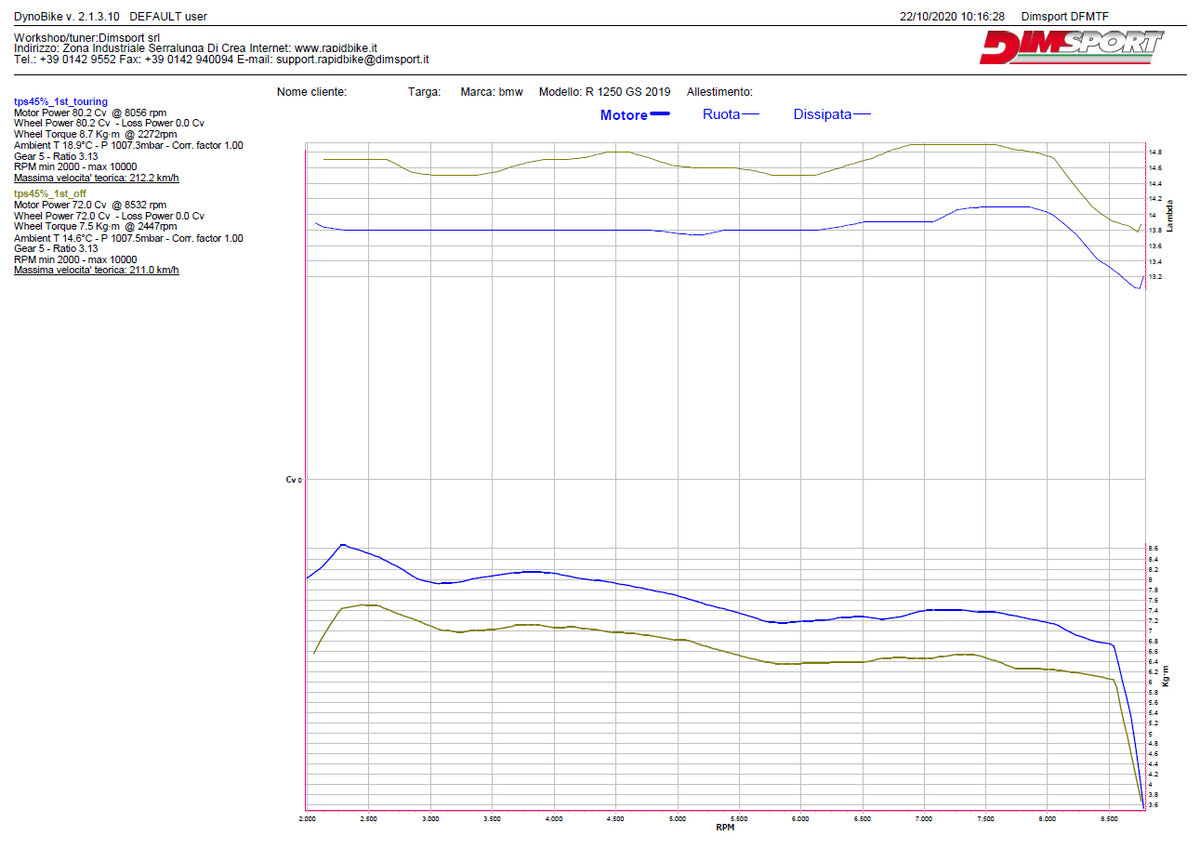
Task: Click the Targa field label
Action: (x=424, y=92)
